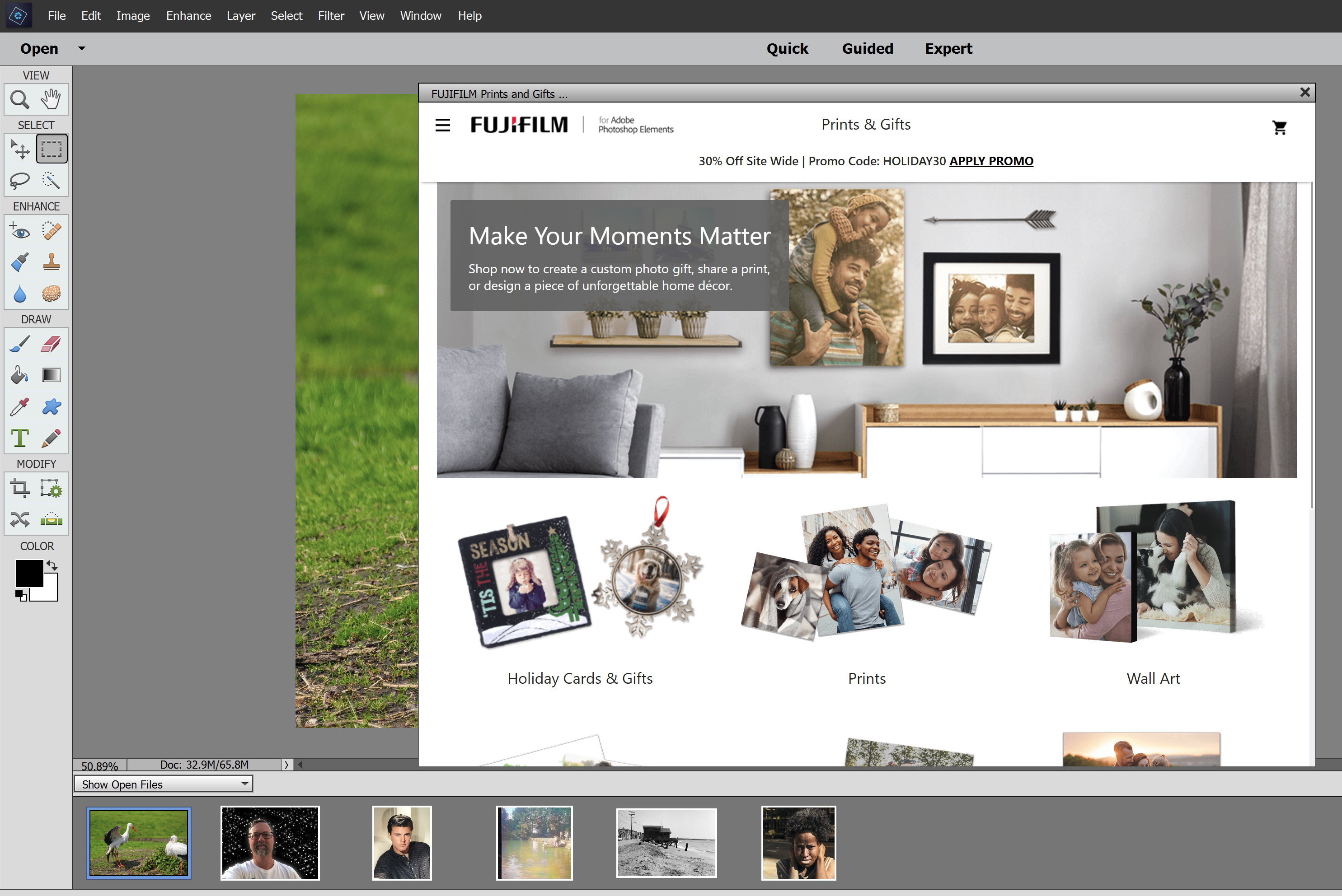Select the Crop tool
The height and width of the screenshot is (896, 1342).
click(20, 489)
